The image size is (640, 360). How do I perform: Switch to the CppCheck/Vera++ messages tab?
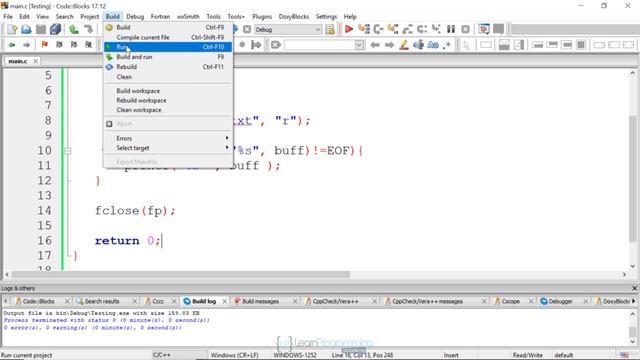427,301
